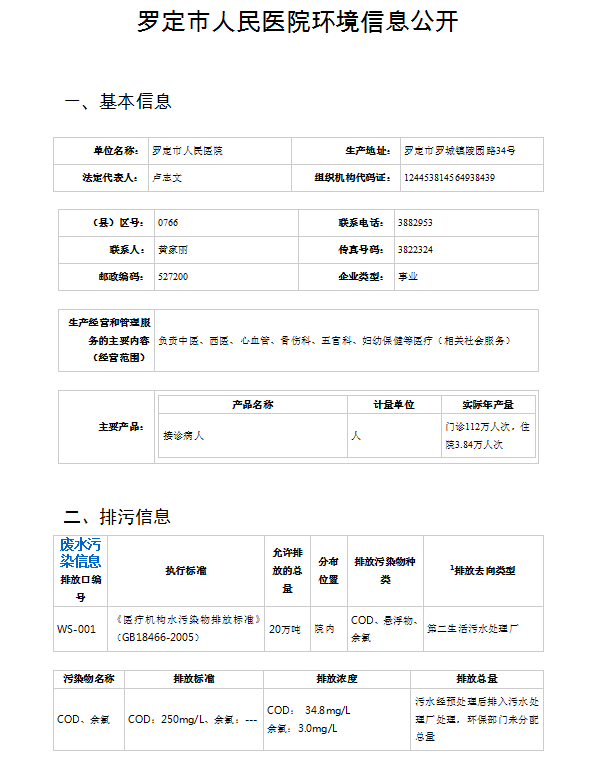Select enterprise type 事业
This screenshot has width=592, height=764.
coord(408,277)
